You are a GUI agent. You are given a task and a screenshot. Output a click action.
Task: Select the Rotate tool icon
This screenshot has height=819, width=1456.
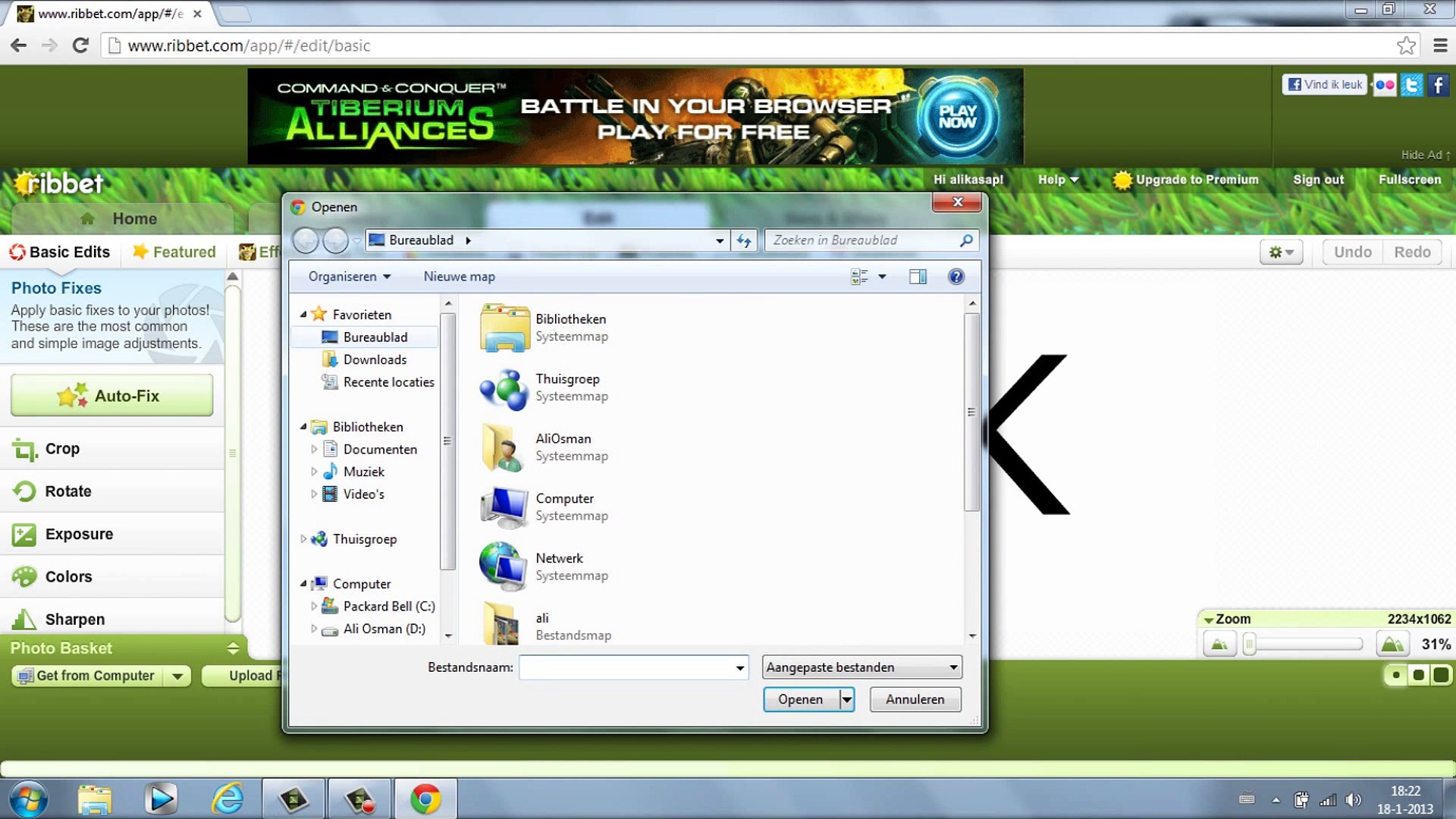coord(24,491)
